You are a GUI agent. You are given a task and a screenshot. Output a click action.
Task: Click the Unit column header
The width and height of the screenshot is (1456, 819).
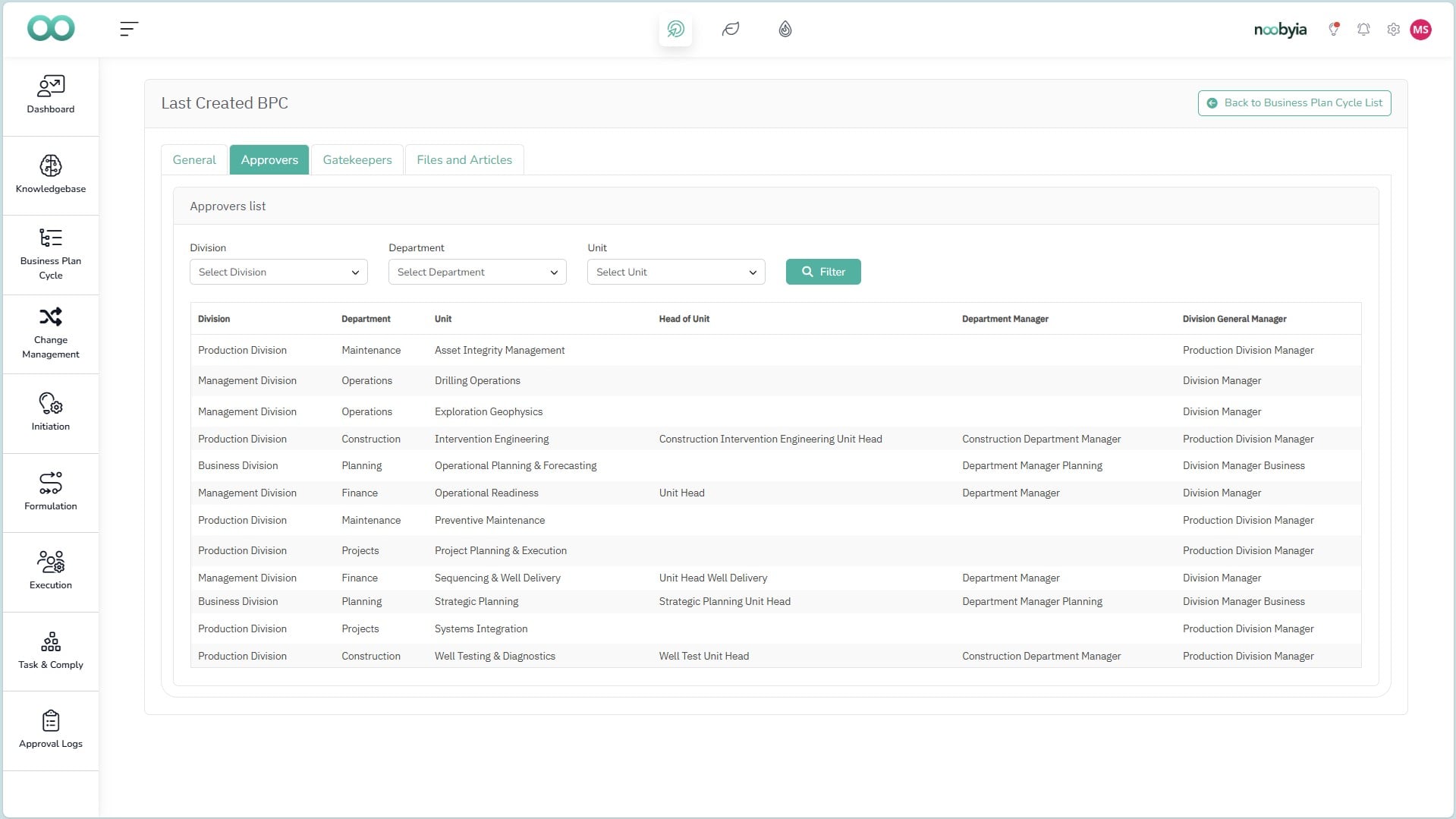[443, 319]
